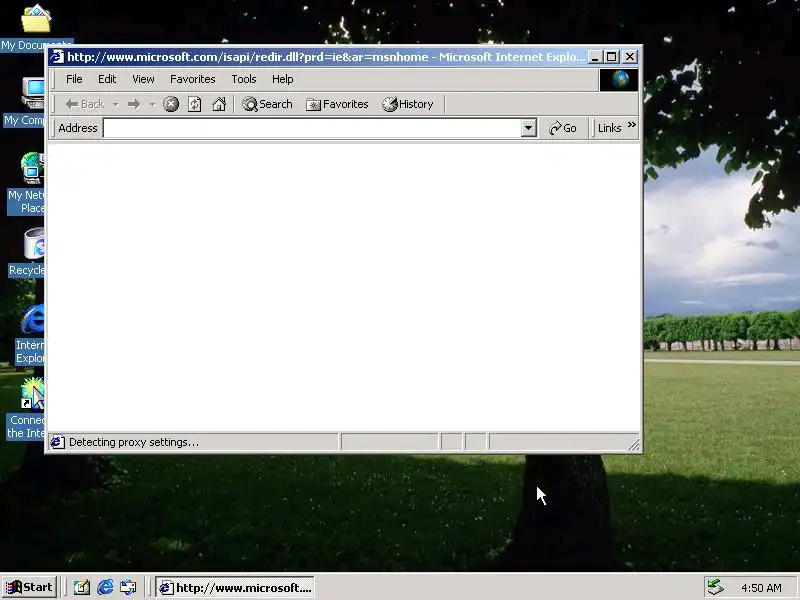The image size is (800, 600).
Task: Open the Back history dropdown arrow
Action: click(x=116, y=105)
